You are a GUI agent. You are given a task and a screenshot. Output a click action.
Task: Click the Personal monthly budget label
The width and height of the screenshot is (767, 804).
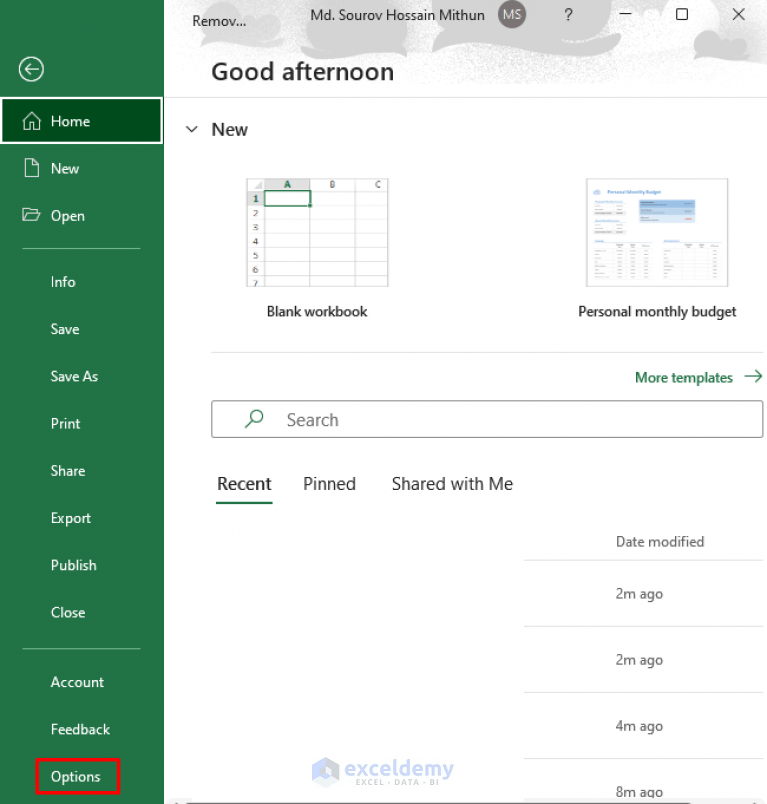point(657,311)
